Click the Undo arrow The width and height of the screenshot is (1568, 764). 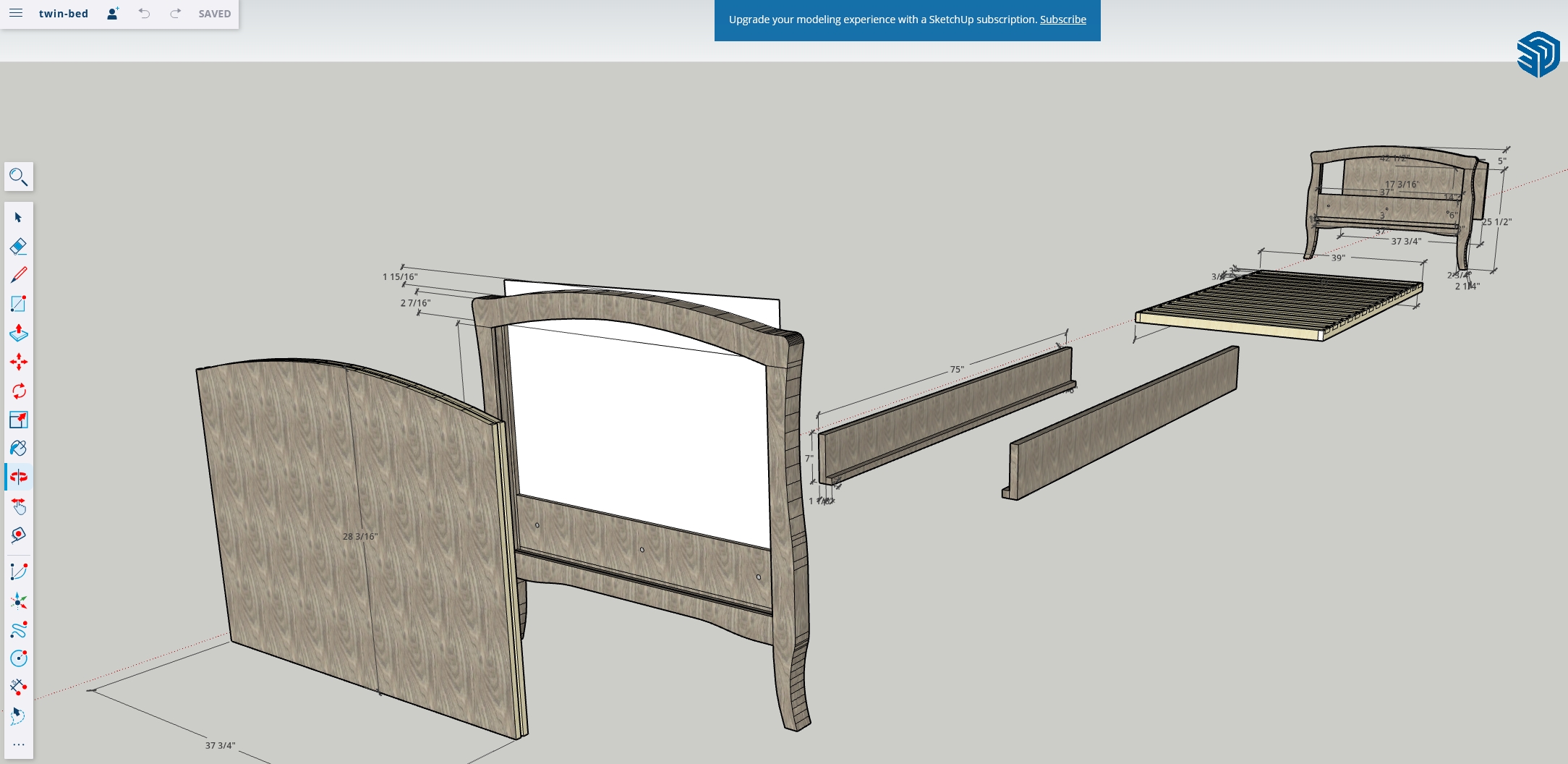tap(145, 14)
